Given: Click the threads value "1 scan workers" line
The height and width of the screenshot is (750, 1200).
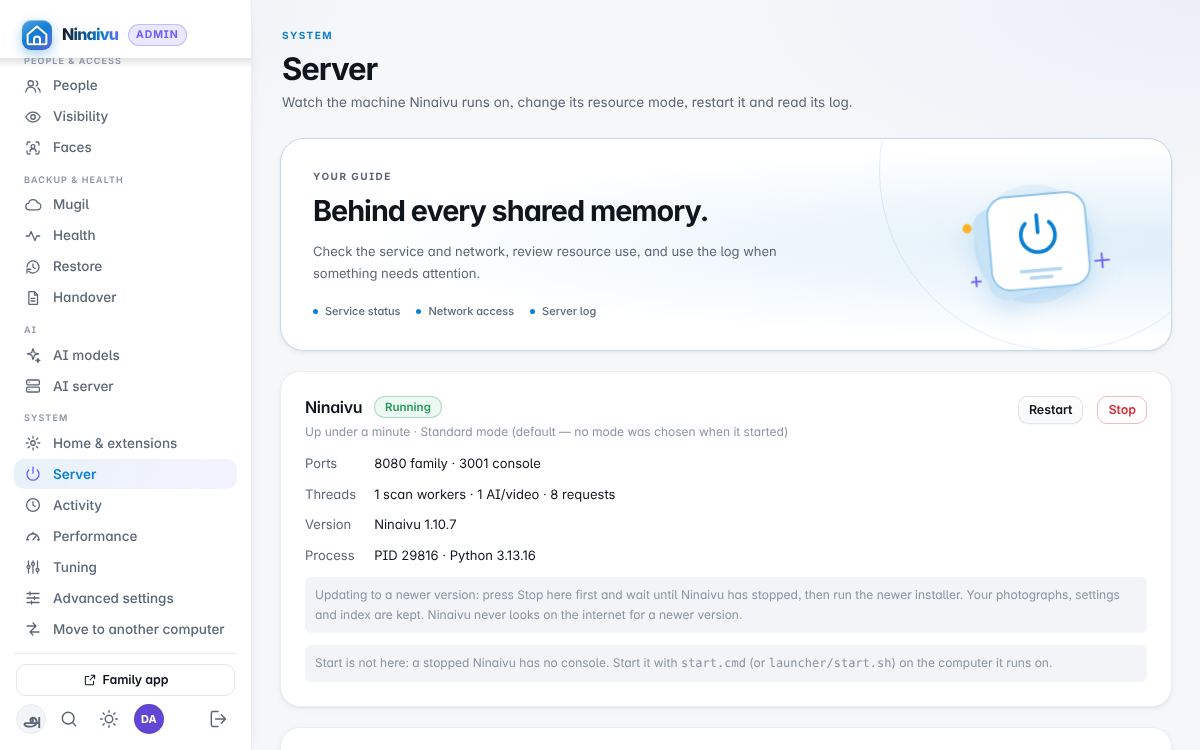Looking at the screenshot, I should point(494,495).
